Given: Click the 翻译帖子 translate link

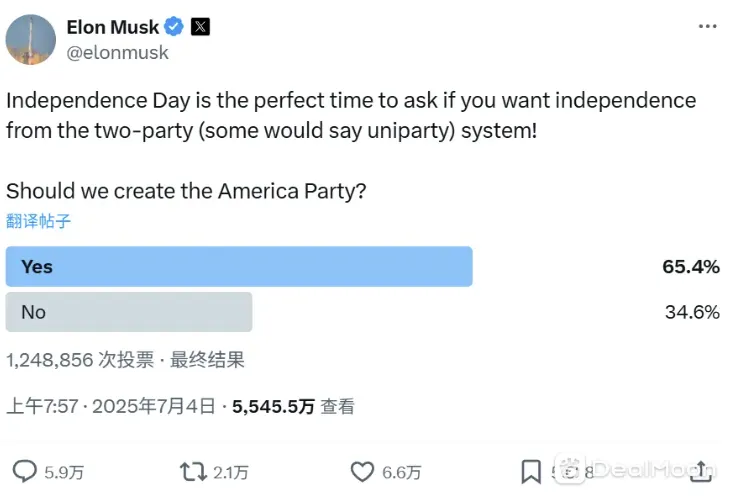Looking at the screenshot, I should click(38, 221).
